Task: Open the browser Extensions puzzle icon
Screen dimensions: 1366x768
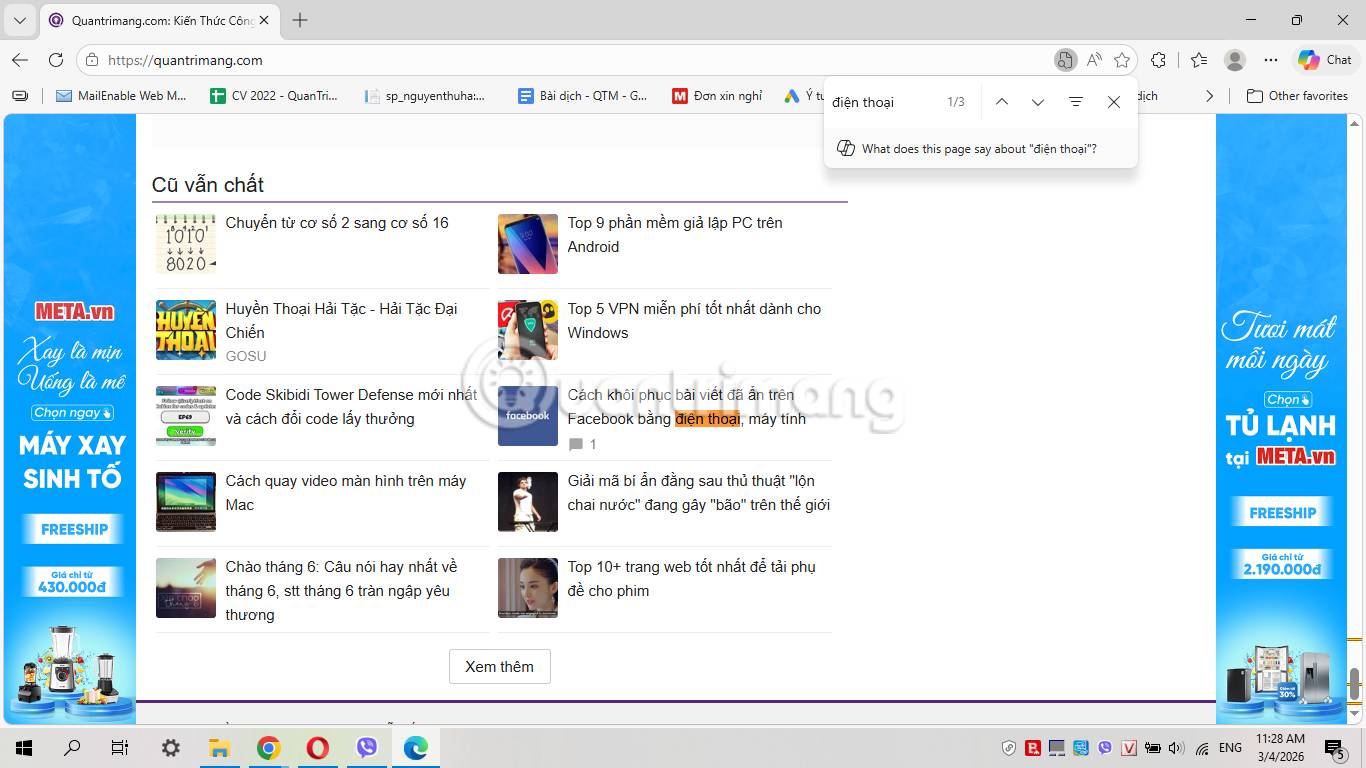Action: pyautogui.click(x=1158, y=60)
